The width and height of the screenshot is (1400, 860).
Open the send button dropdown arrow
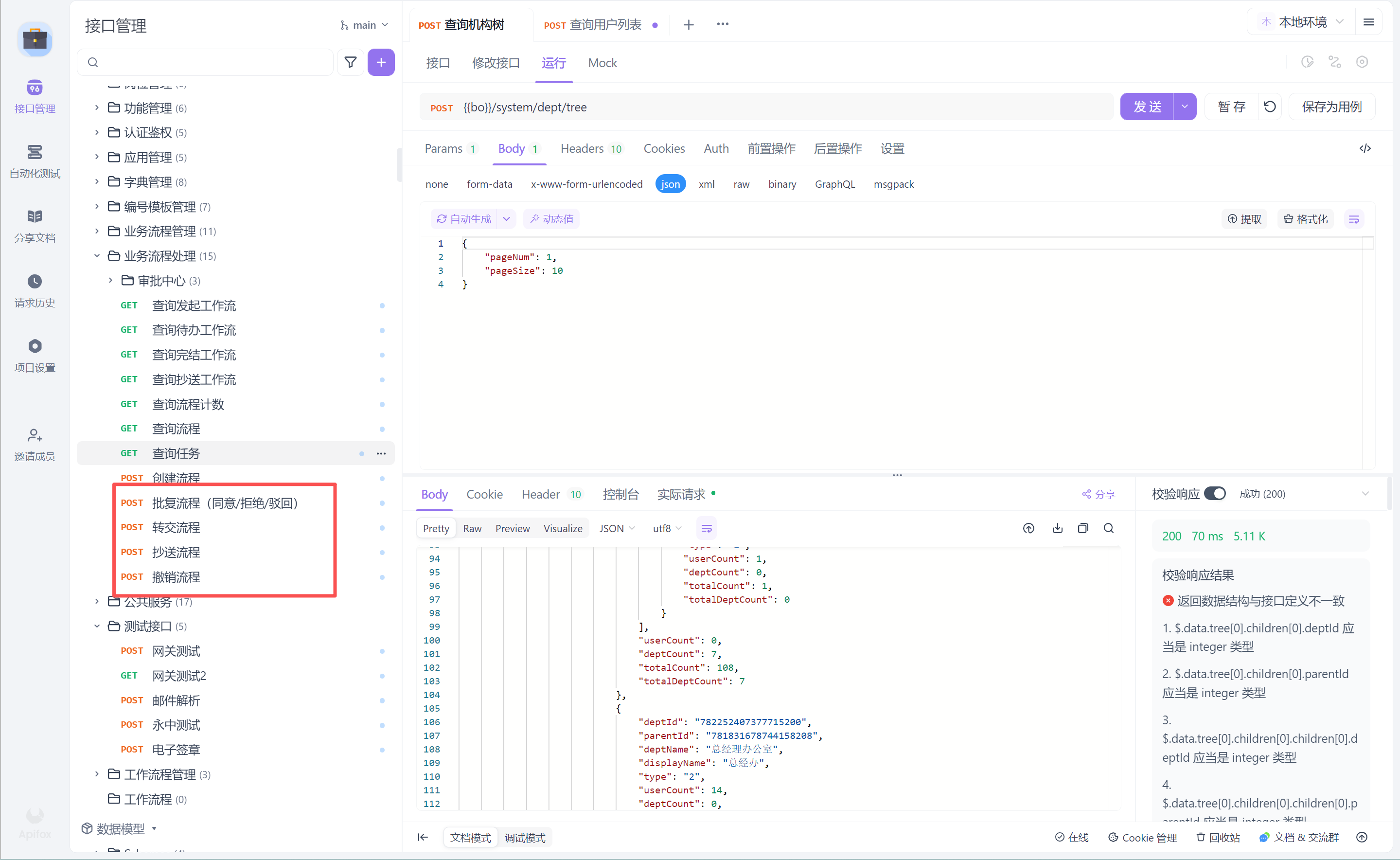(1185, 107)
